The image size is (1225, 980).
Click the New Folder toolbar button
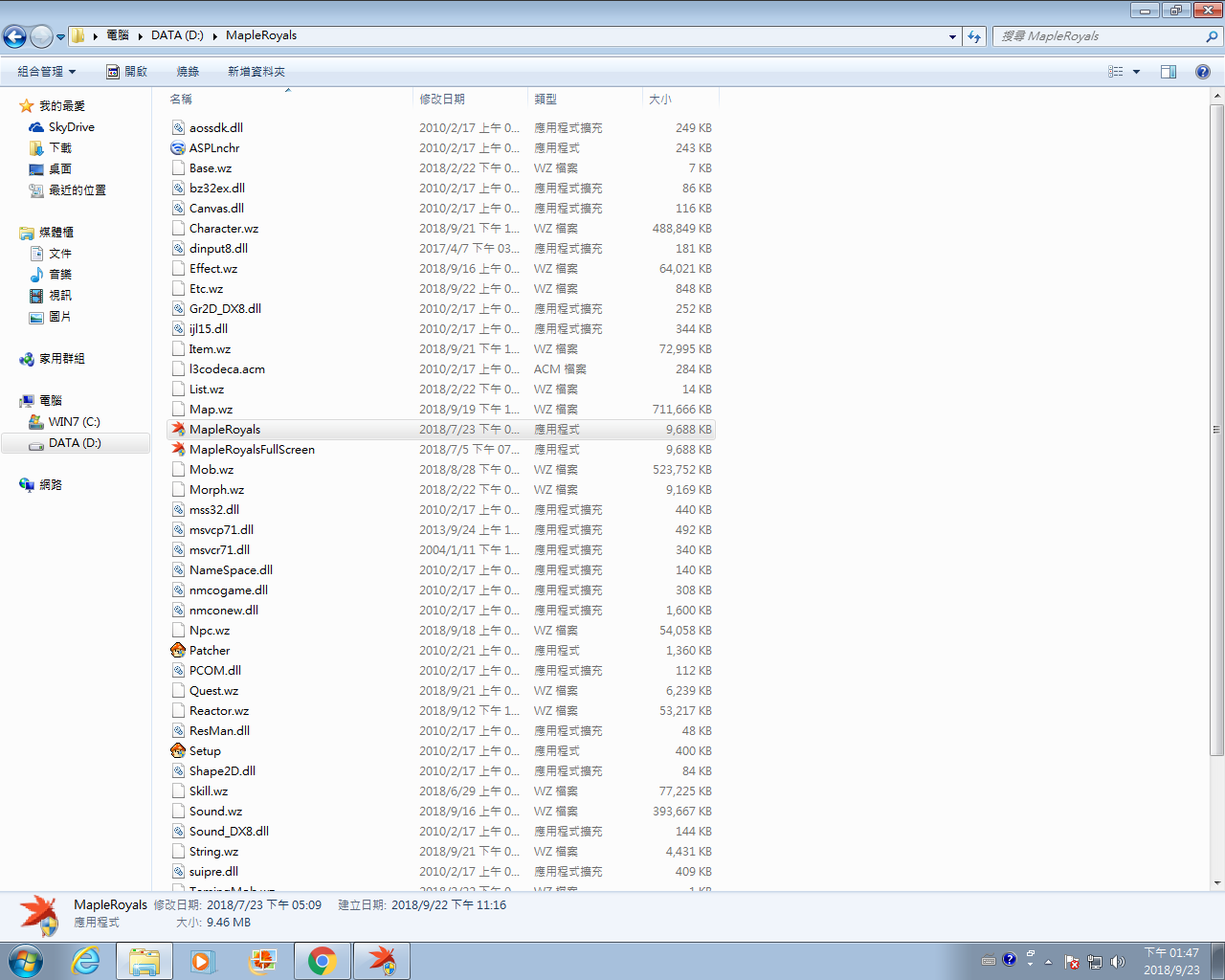click(256, 72)
